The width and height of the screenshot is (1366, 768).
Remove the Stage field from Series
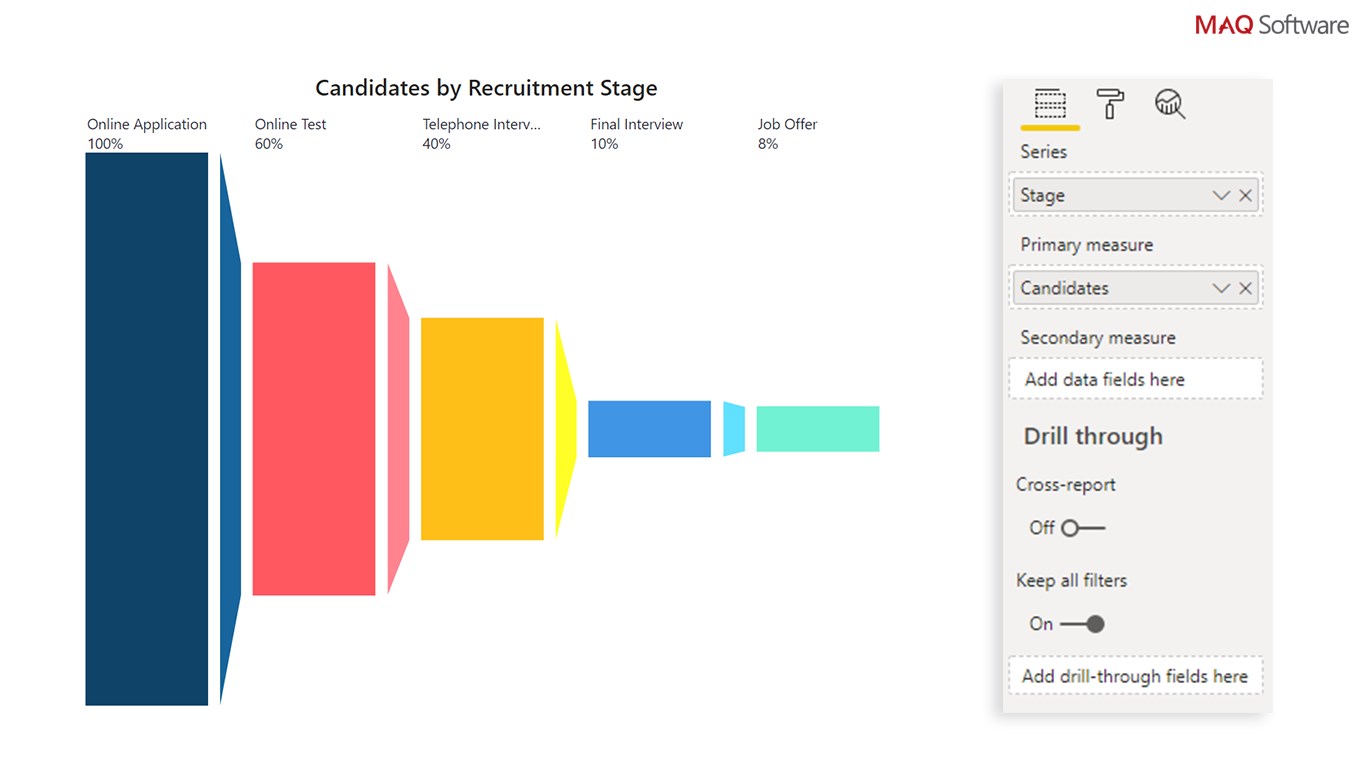click(x=1246, y=196)
